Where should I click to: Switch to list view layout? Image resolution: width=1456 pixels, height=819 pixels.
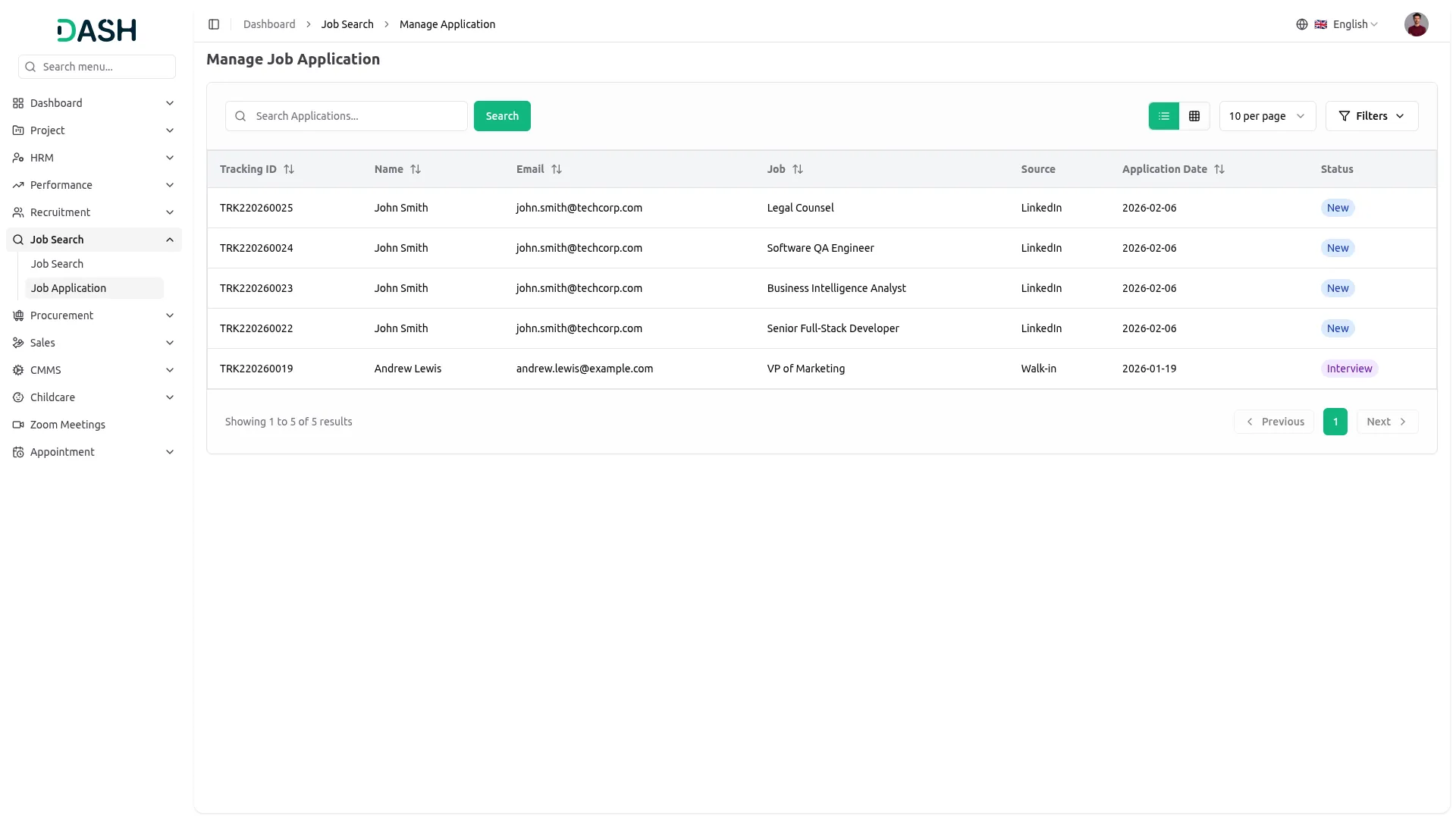click(1163, 116)
